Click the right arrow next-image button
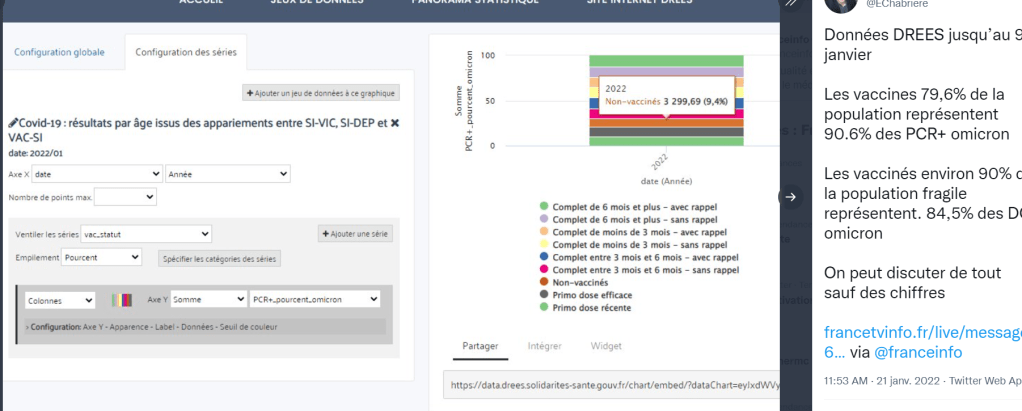Image resolution: width=1022 pixels, height=411 pixels. [790, 197]
